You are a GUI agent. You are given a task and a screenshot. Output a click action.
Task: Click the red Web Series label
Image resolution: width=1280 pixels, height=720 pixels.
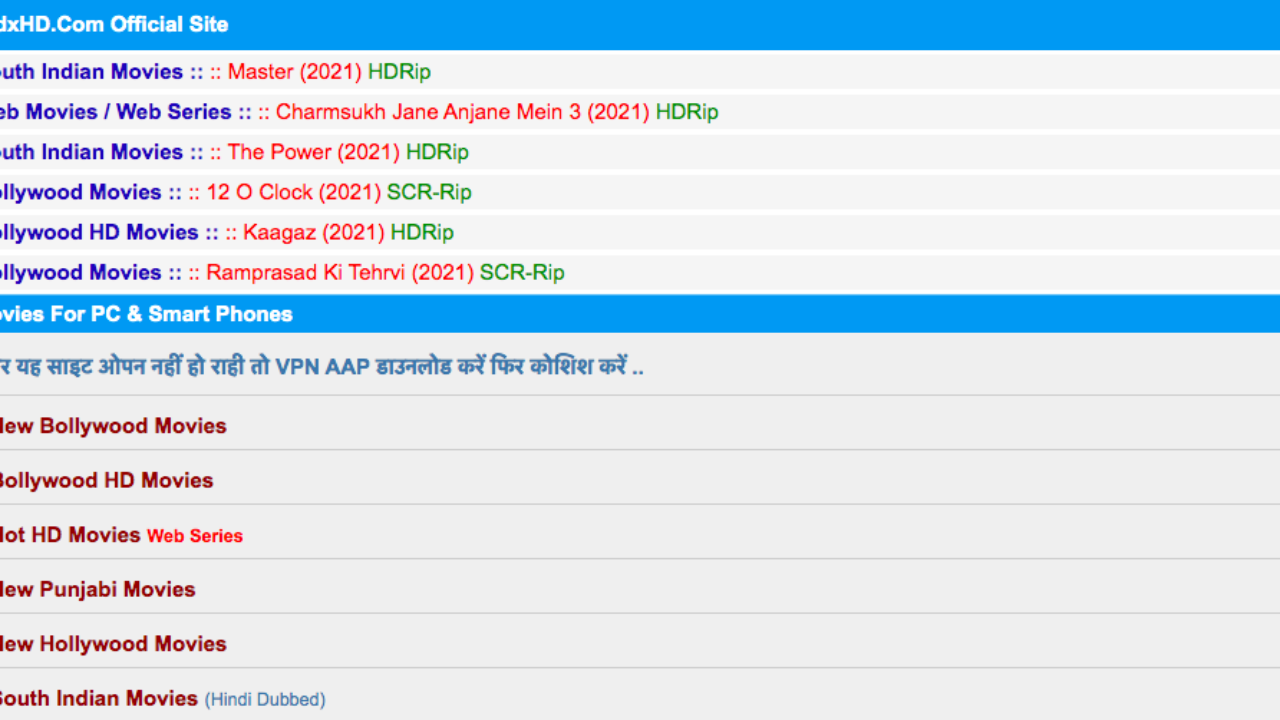pyautogui.click(x=195, y=536)
